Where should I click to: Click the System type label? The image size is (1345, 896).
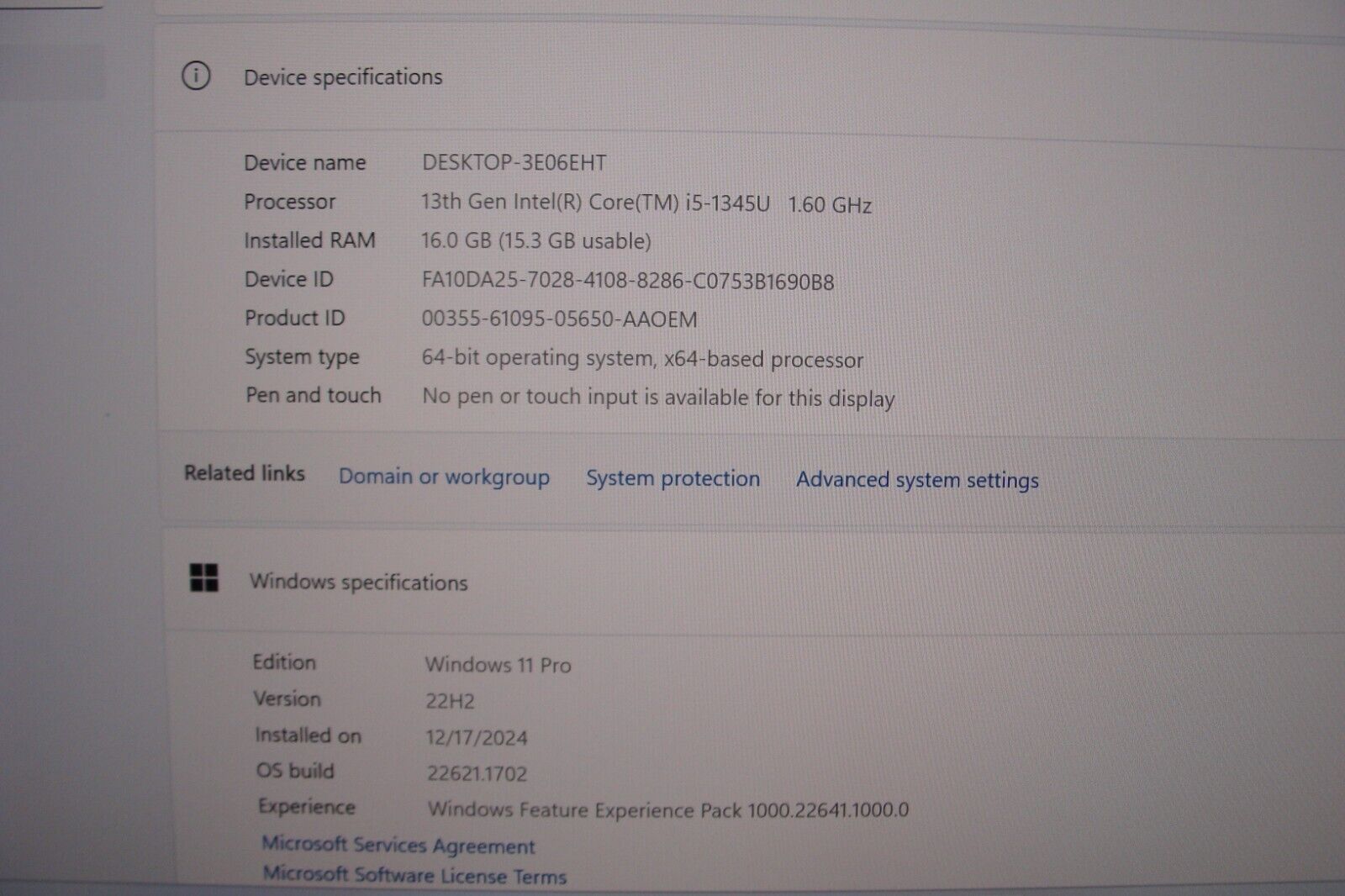tap(302, 357)
